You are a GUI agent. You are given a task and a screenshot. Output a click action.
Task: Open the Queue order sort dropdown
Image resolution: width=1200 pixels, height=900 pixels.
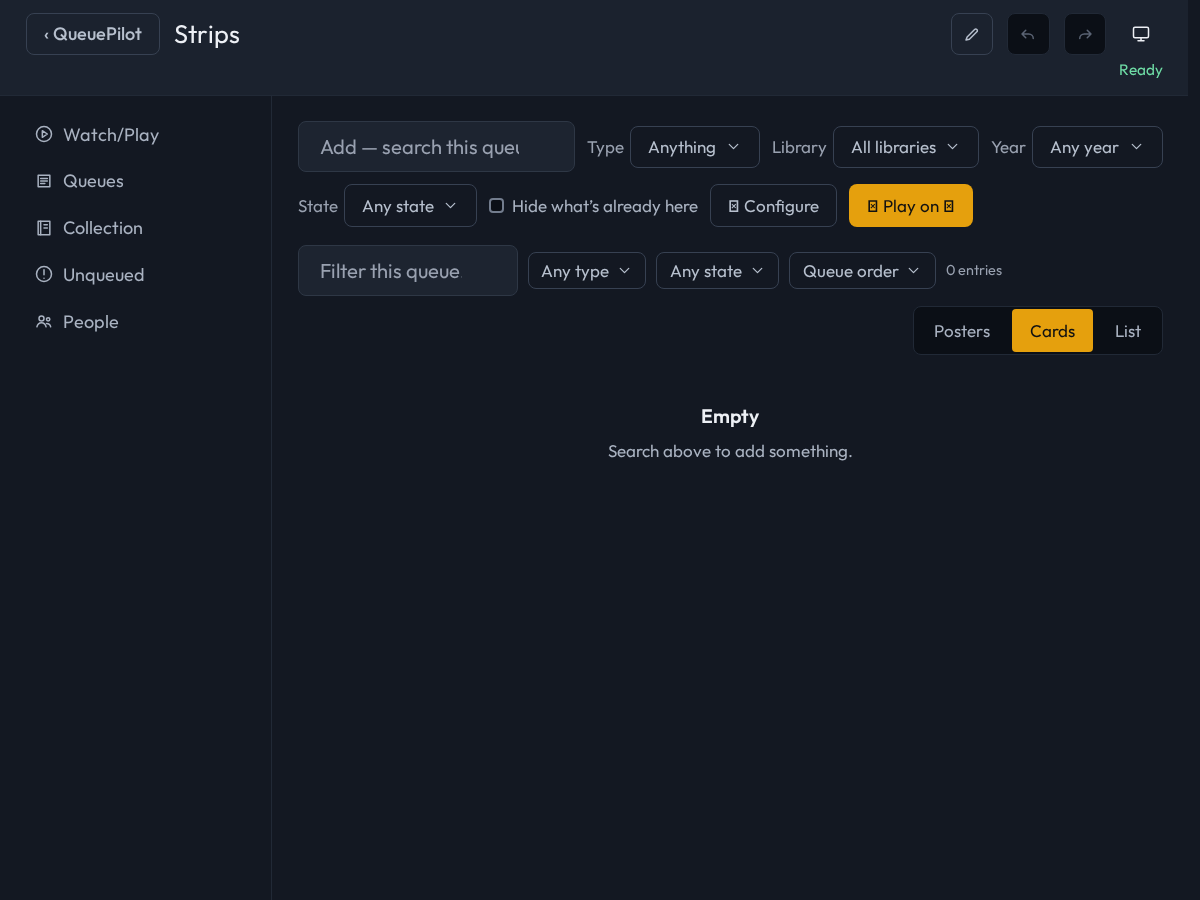click(x=862, y=271)
